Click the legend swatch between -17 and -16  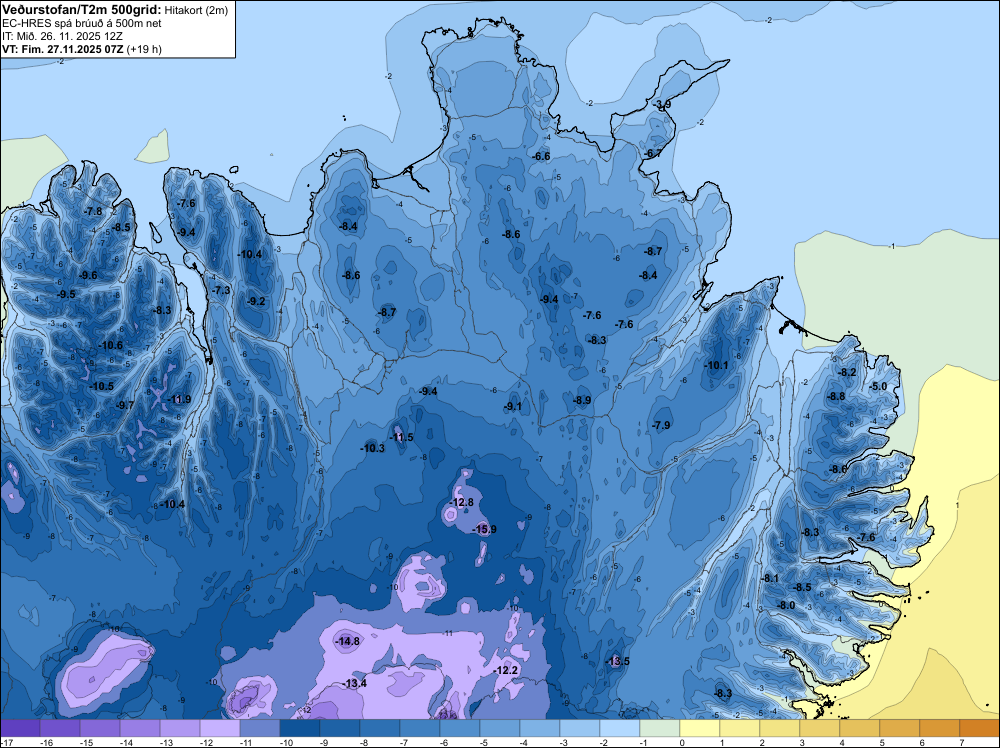coord(20,728)
